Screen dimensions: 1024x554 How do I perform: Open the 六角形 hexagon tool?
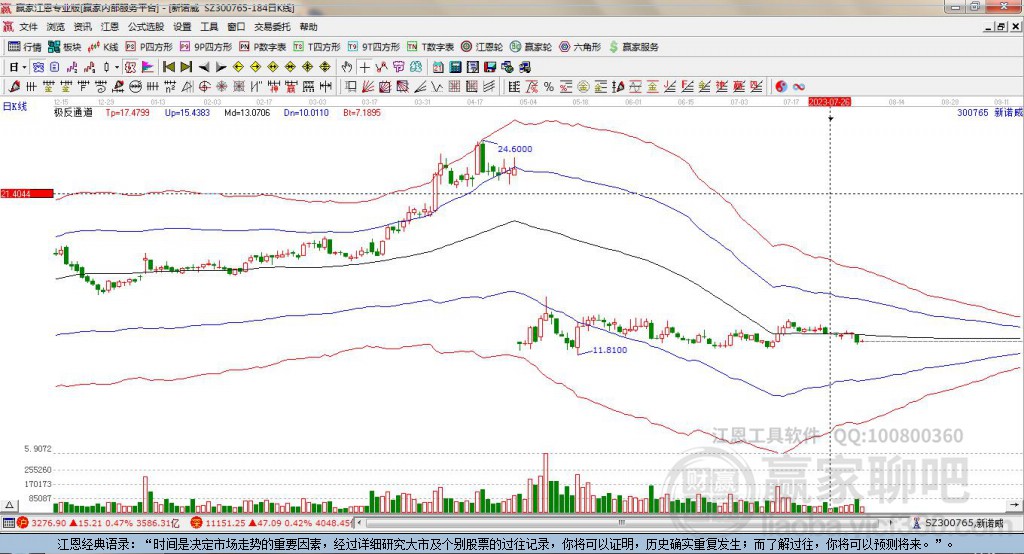pyautogui.click(x=580, y=47)
